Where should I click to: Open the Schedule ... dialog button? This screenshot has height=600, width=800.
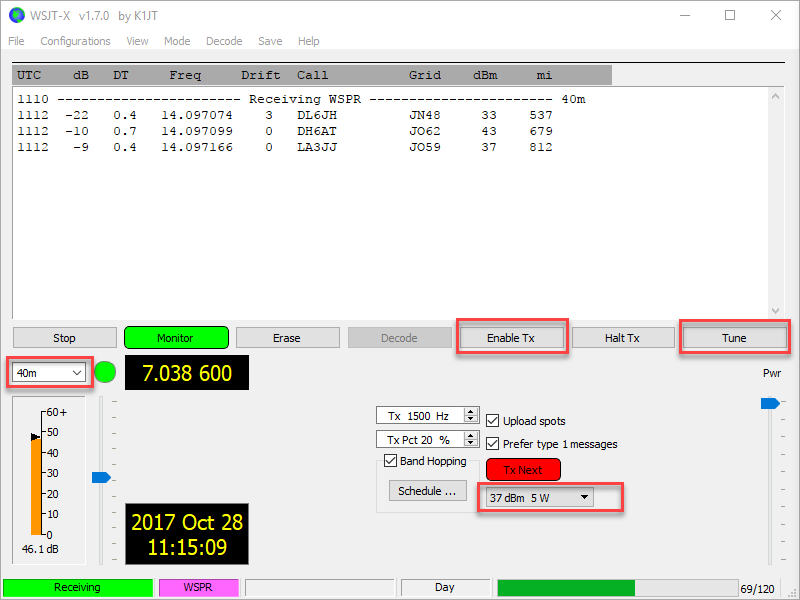428,491
